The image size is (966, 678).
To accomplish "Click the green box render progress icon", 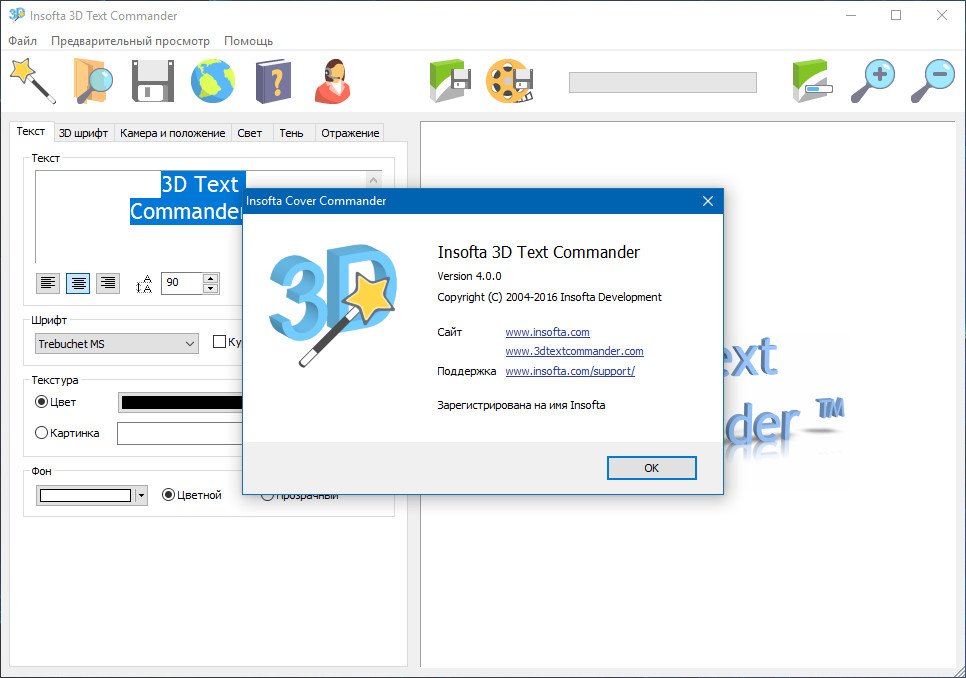I will tap(811, 81).
